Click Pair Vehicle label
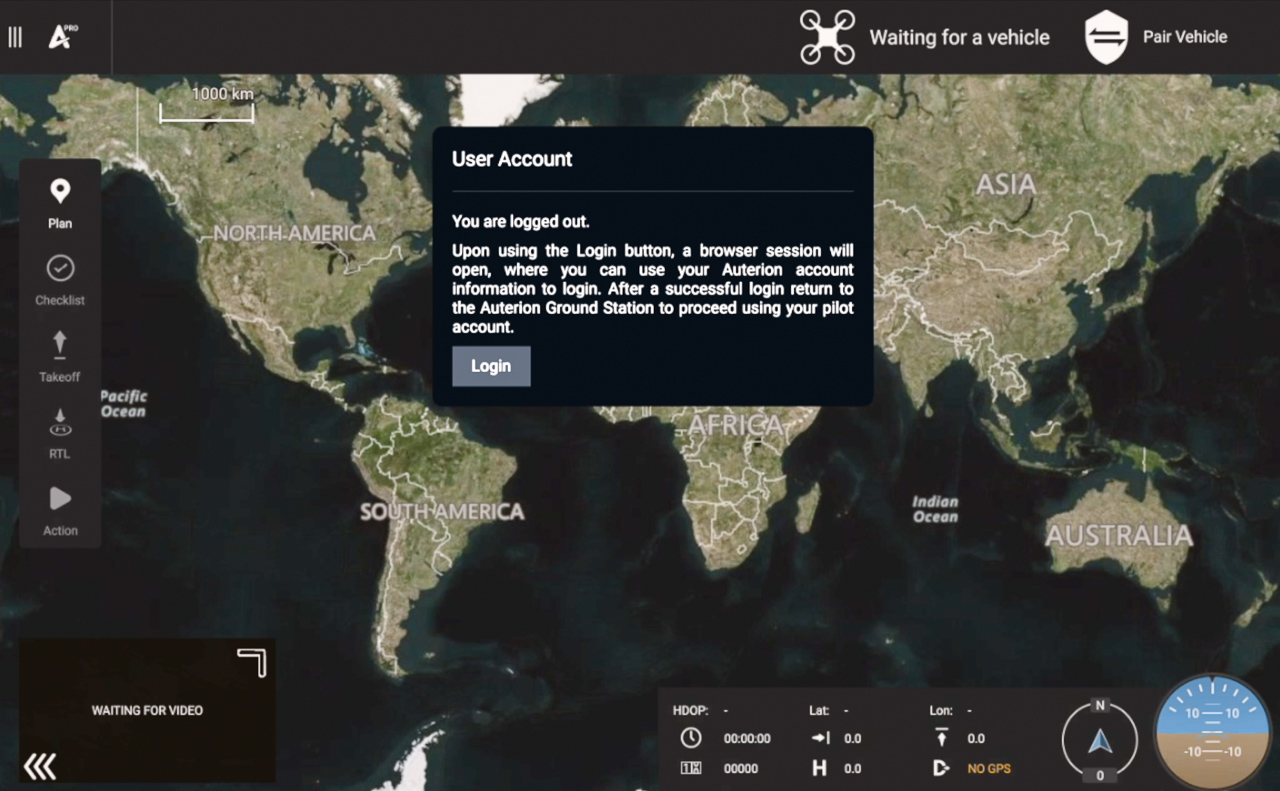The width and height of the screenshot is (1280, 791). pyautogui.click(x=1185, y=37)
